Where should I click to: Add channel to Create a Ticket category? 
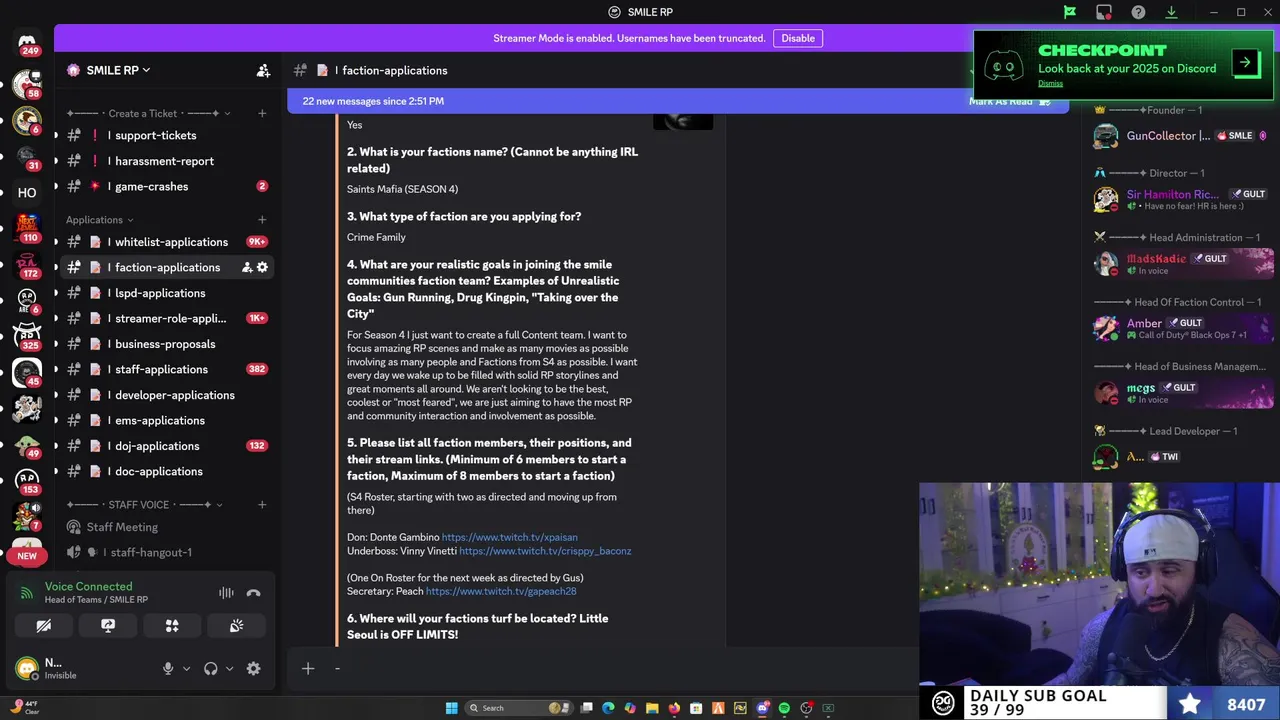click(x=262, y=113)
